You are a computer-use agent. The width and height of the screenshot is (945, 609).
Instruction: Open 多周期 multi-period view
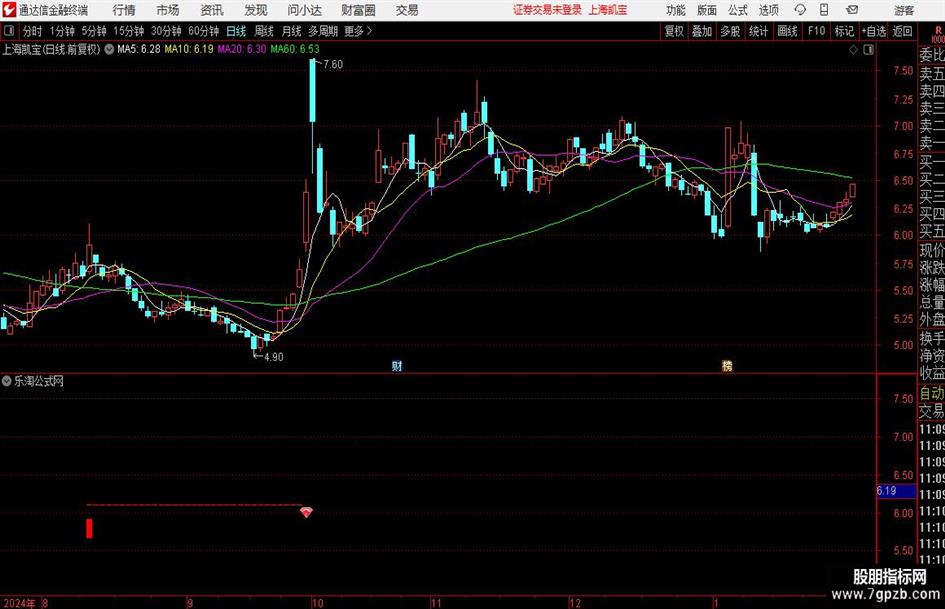[x=324, y=31]
